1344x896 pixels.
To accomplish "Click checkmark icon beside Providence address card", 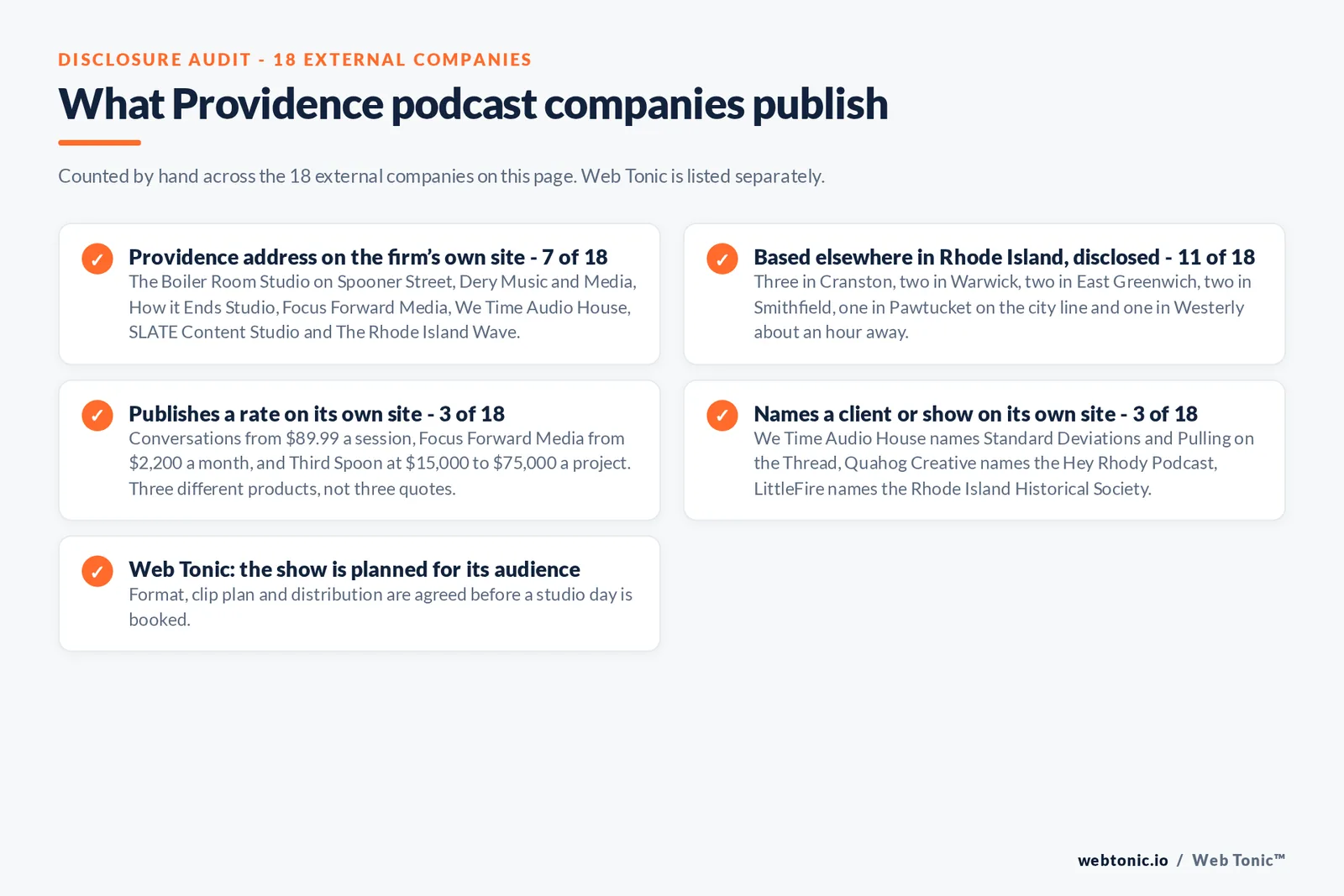I will pyautogui.click(x=97, y=259).
